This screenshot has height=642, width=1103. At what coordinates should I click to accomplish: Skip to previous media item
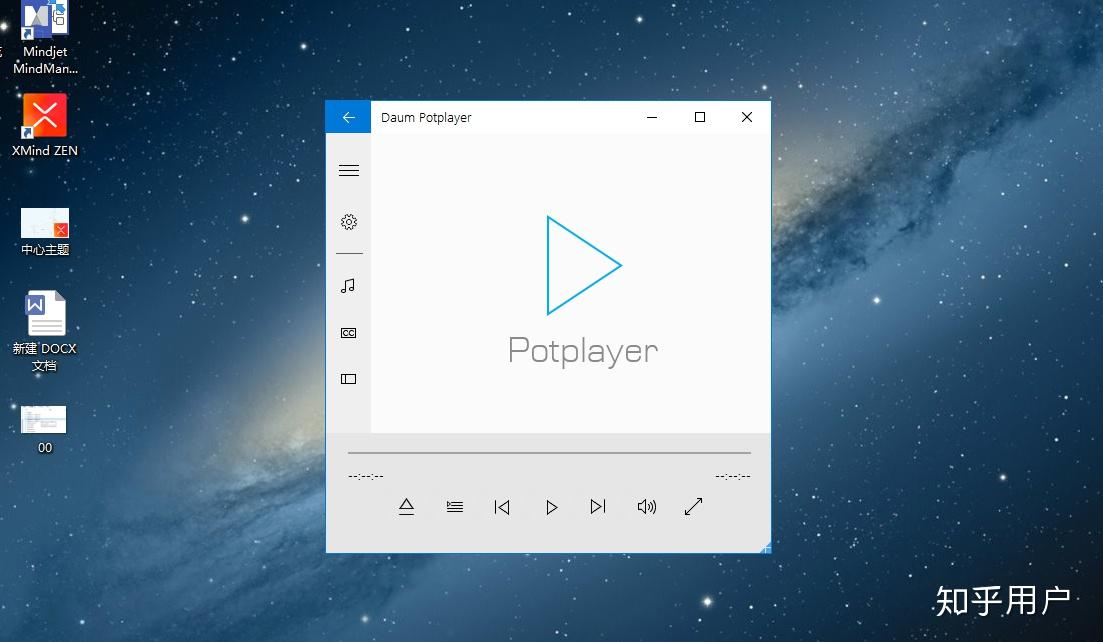pos(501,507)
